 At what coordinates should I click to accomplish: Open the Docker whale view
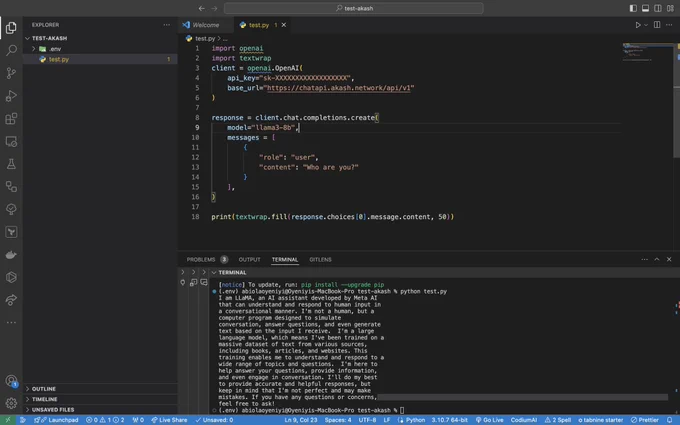pos(11,255)
